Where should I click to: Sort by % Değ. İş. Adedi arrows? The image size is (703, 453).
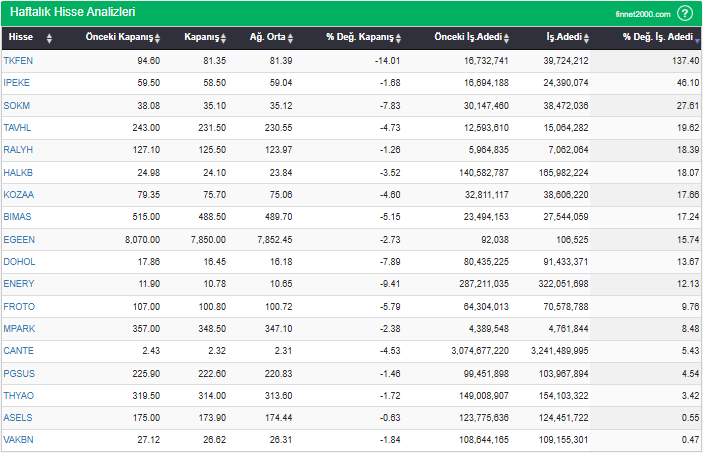695,38
